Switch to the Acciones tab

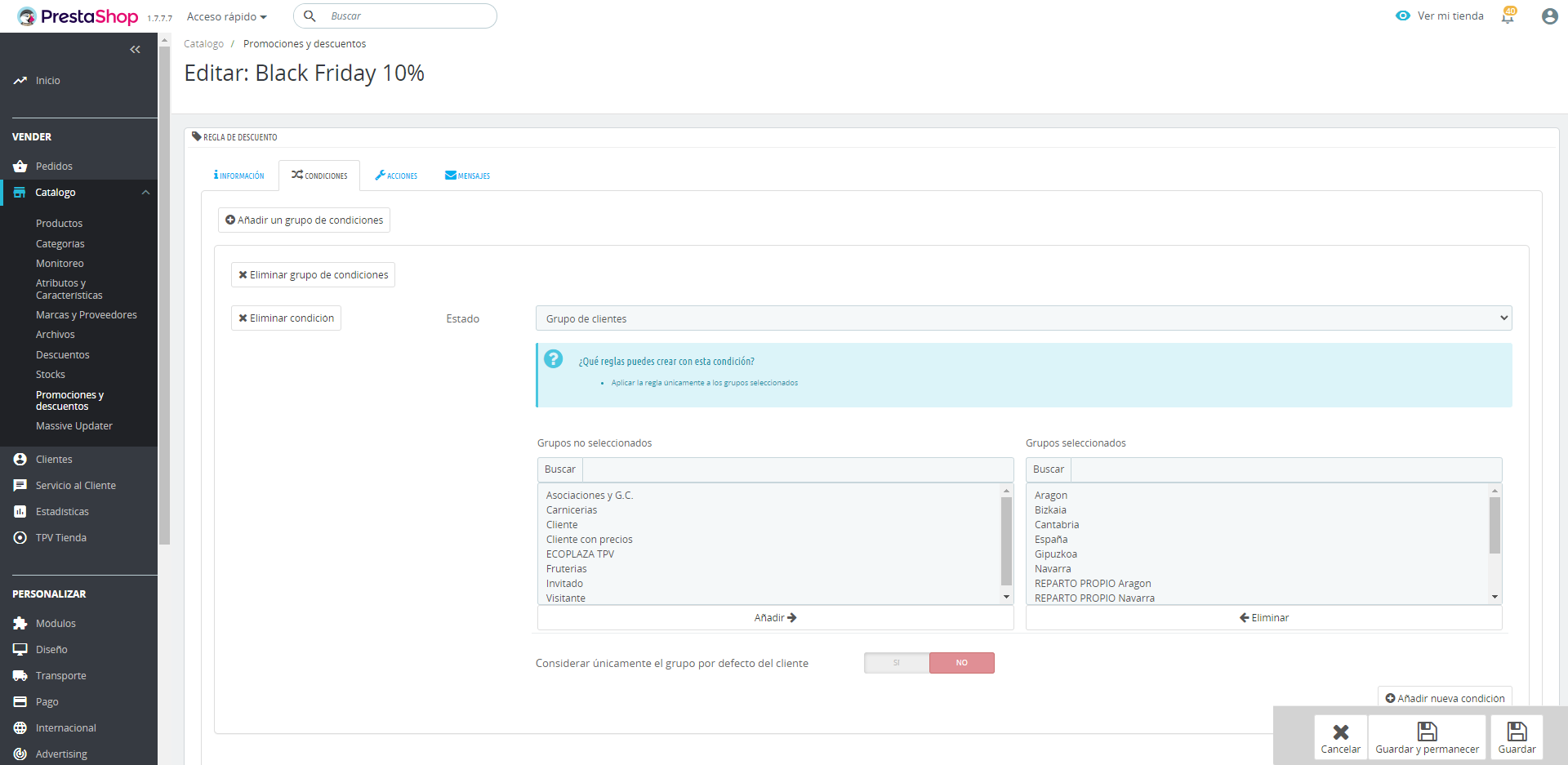click(396, 176)
